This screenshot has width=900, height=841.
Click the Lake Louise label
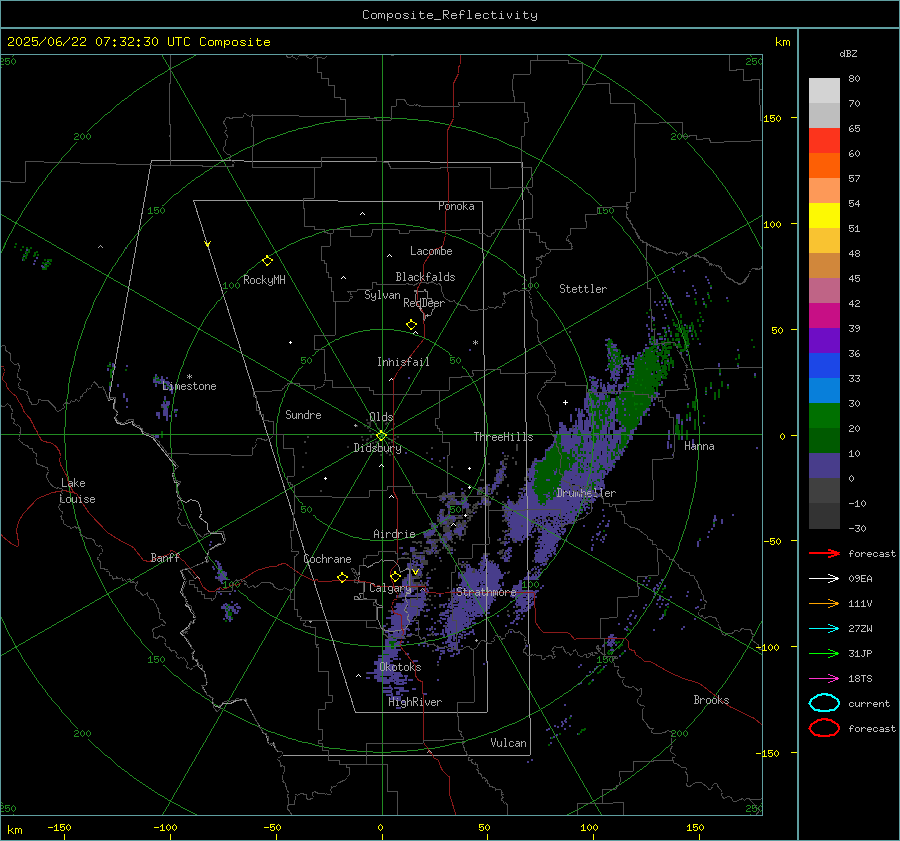click(x=77, y=491)
